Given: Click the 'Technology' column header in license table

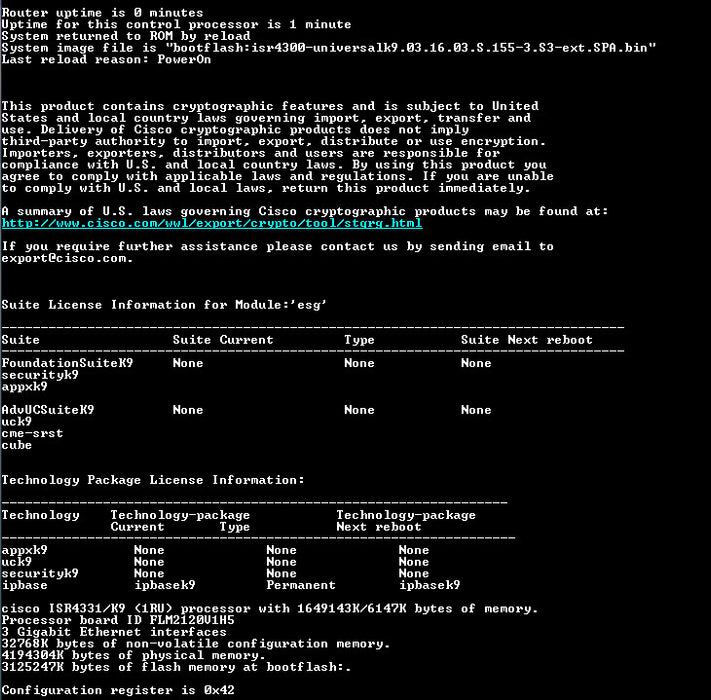Looking at the screenshot, I should [x=40, y=515].
